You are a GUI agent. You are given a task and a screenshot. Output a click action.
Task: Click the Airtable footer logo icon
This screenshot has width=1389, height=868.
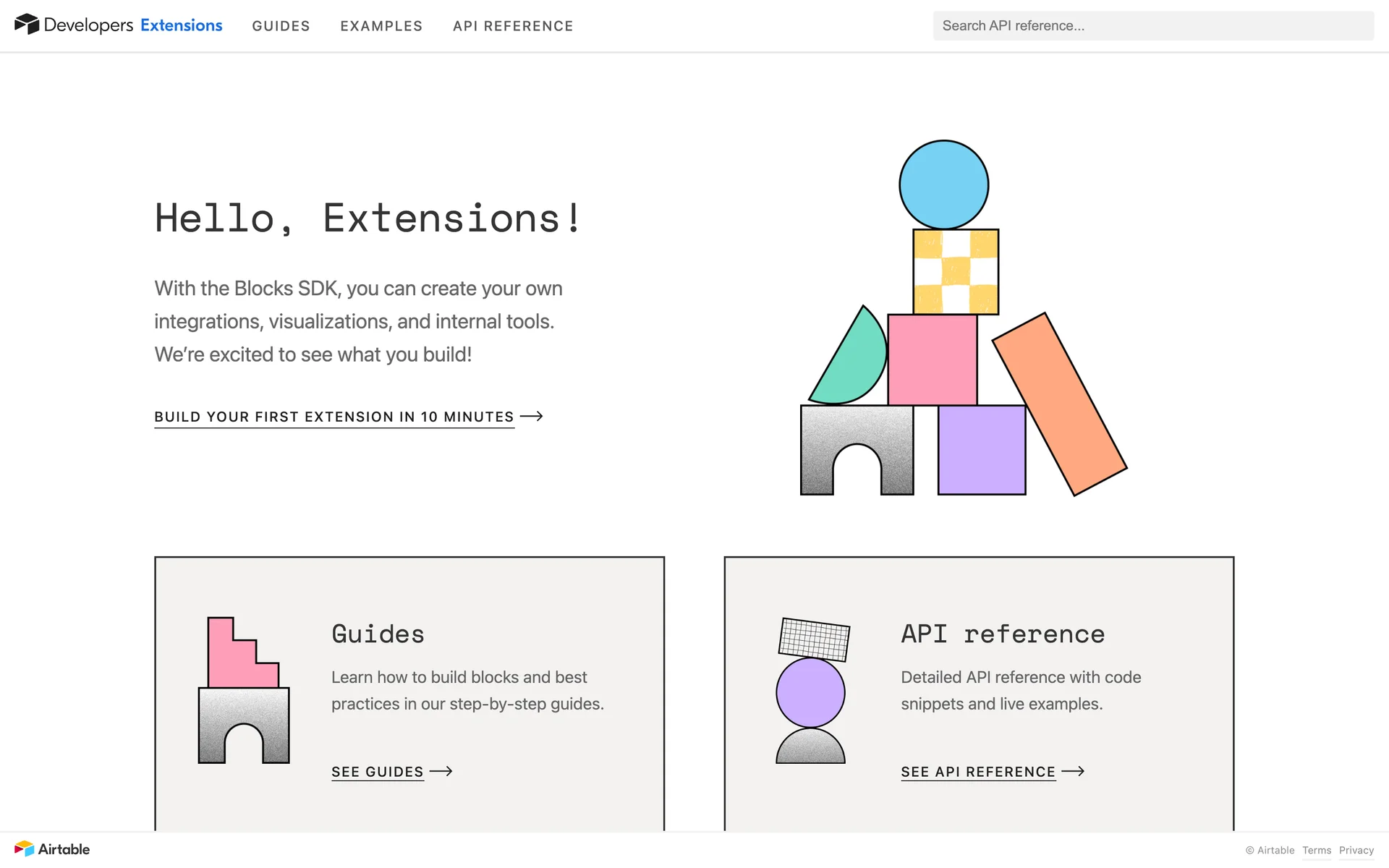point(25,848)
